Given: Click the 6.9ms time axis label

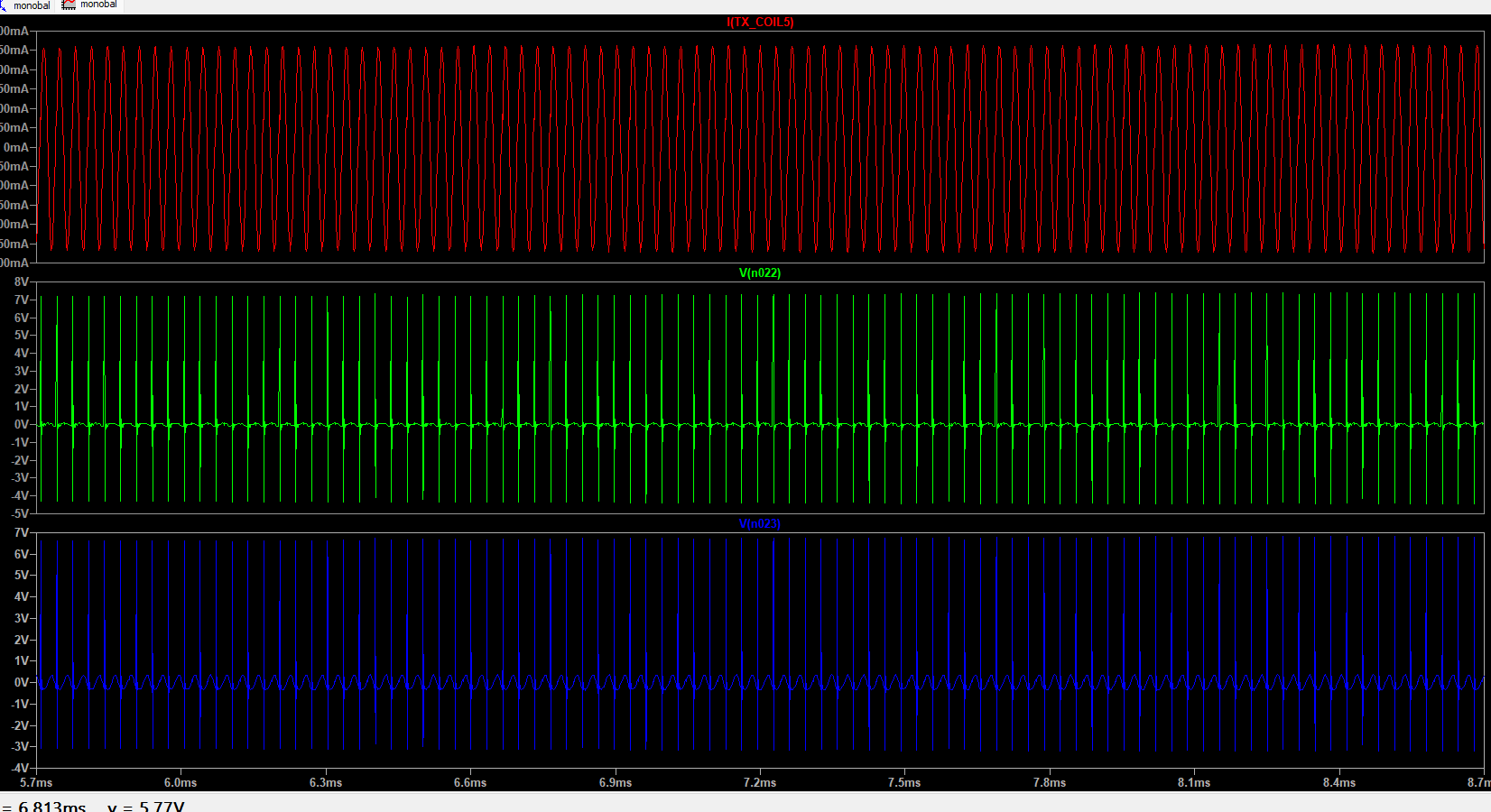Looking at the screenshot, I should tap(616, 782).
